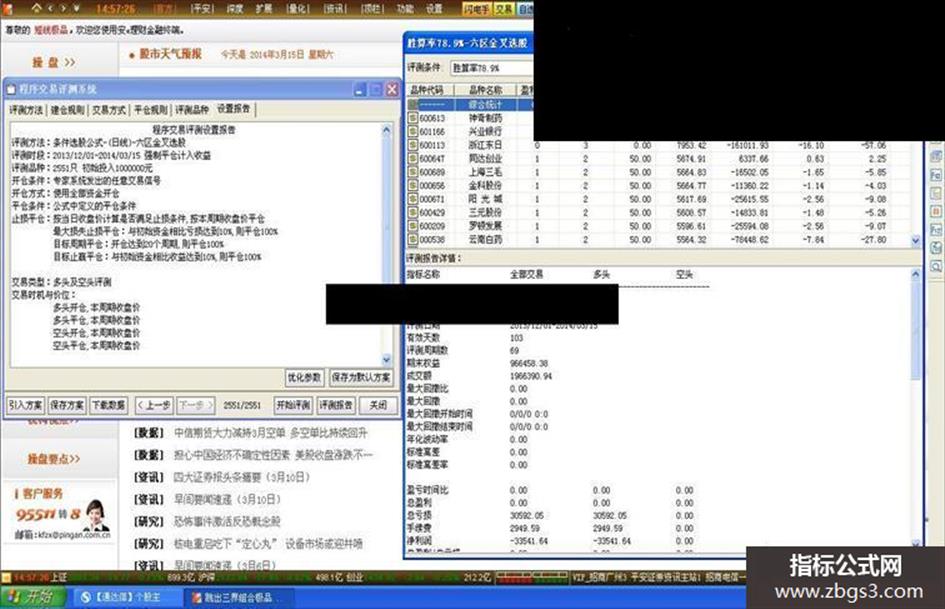Open the 评测品种 tab
The width and height of the screenshot is (945, 609).
coord(192,110)
